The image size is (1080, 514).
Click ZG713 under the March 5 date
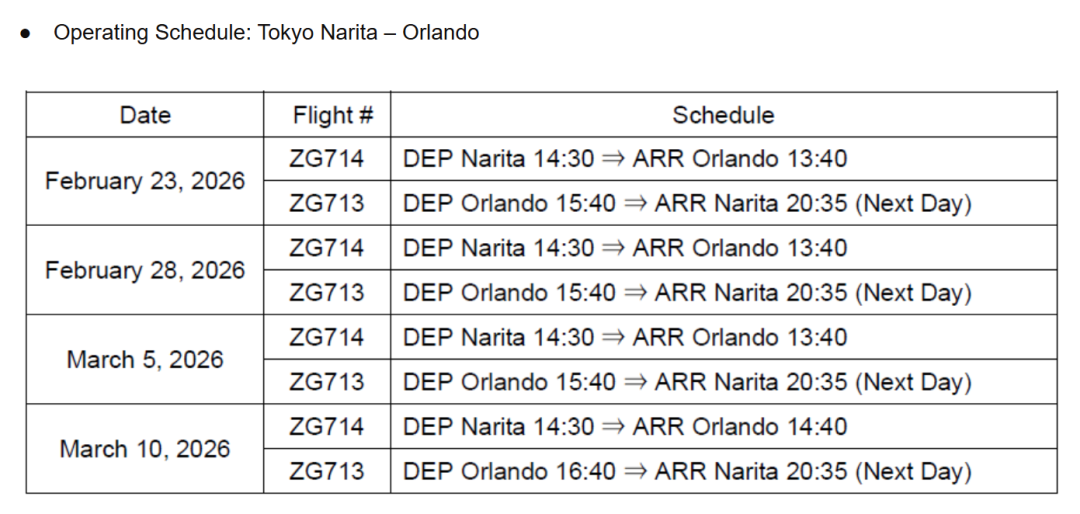[x=326, y=382]
